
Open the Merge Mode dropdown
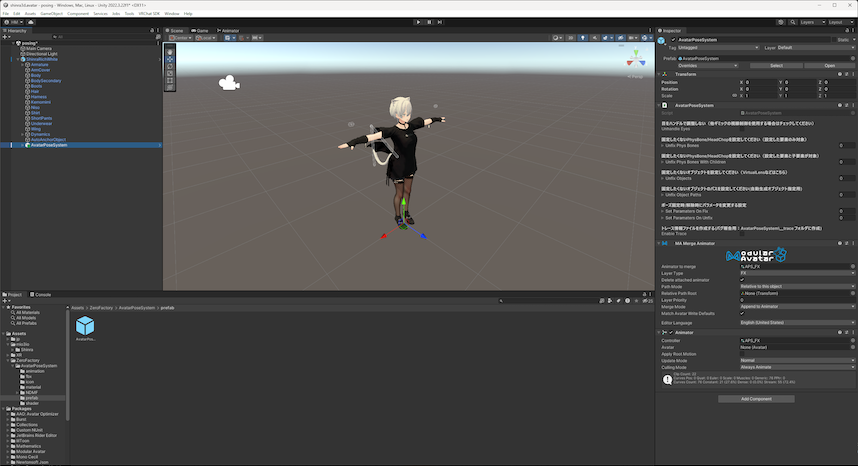[797, 307]
